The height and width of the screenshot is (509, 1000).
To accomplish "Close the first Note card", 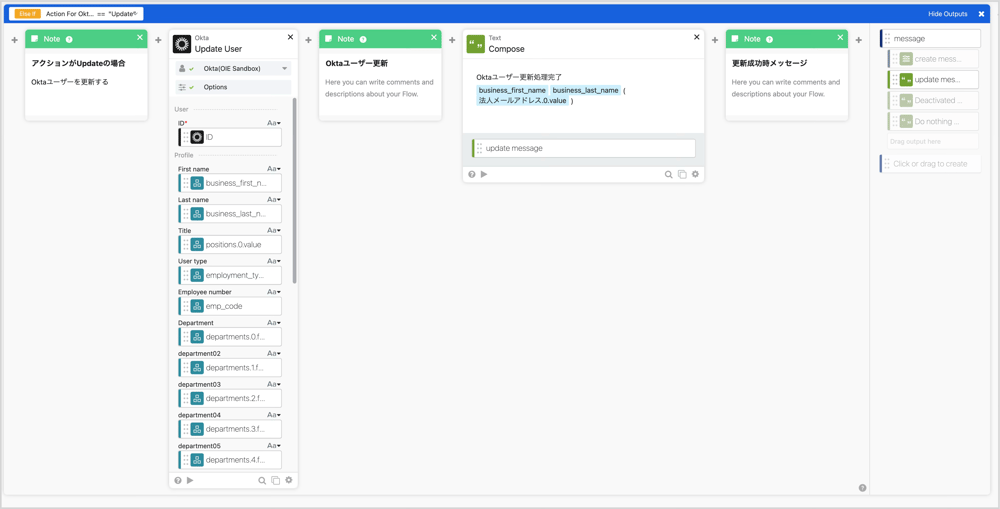I will pyautogui.click(x=140, y=38).
